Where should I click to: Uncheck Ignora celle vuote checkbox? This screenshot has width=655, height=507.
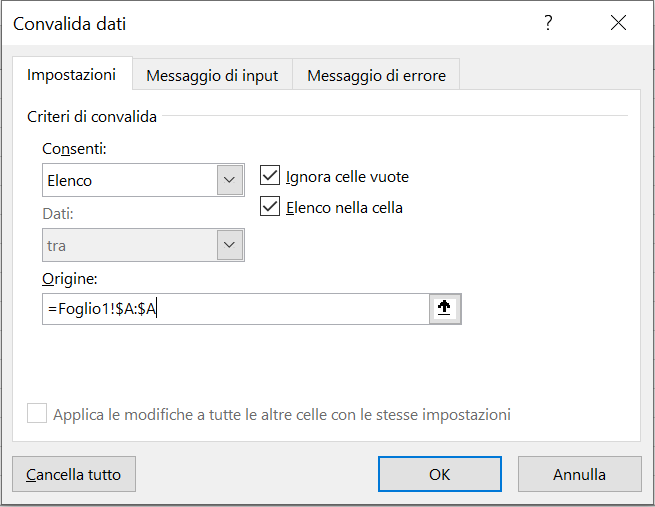(x=270, y=175)
